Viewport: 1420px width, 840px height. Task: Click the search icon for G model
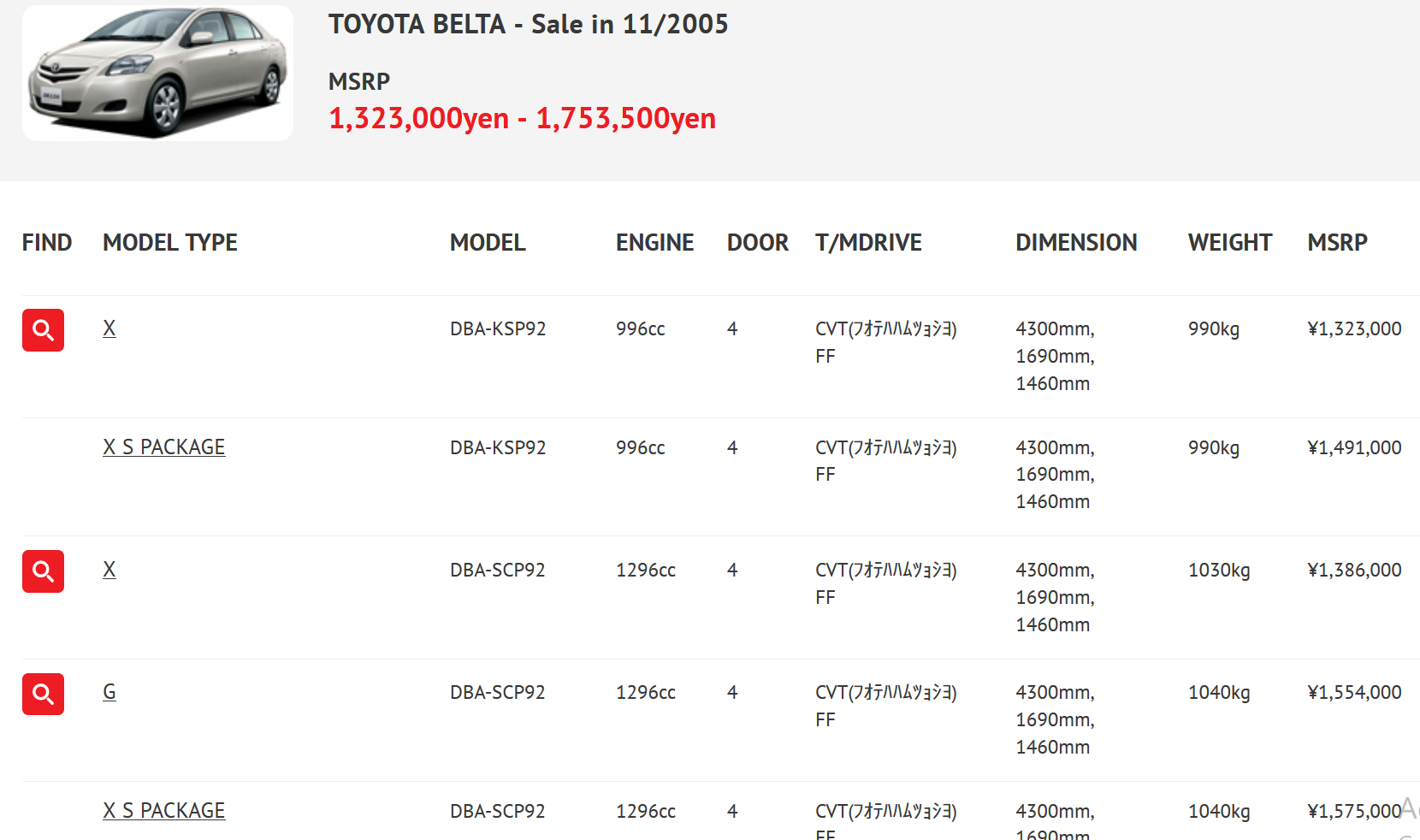tap(43, 694)
